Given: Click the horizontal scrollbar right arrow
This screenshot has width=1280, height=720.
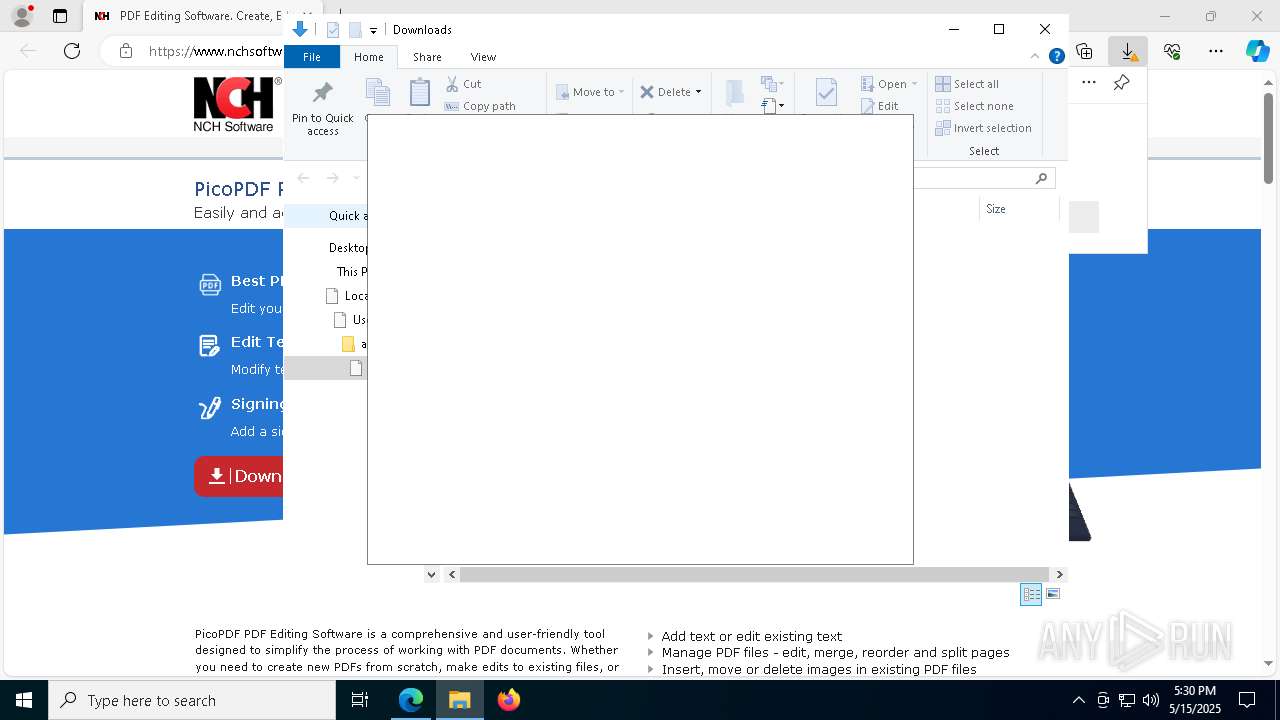Looking at the screenshot, I should click(x=1059, y=574).
